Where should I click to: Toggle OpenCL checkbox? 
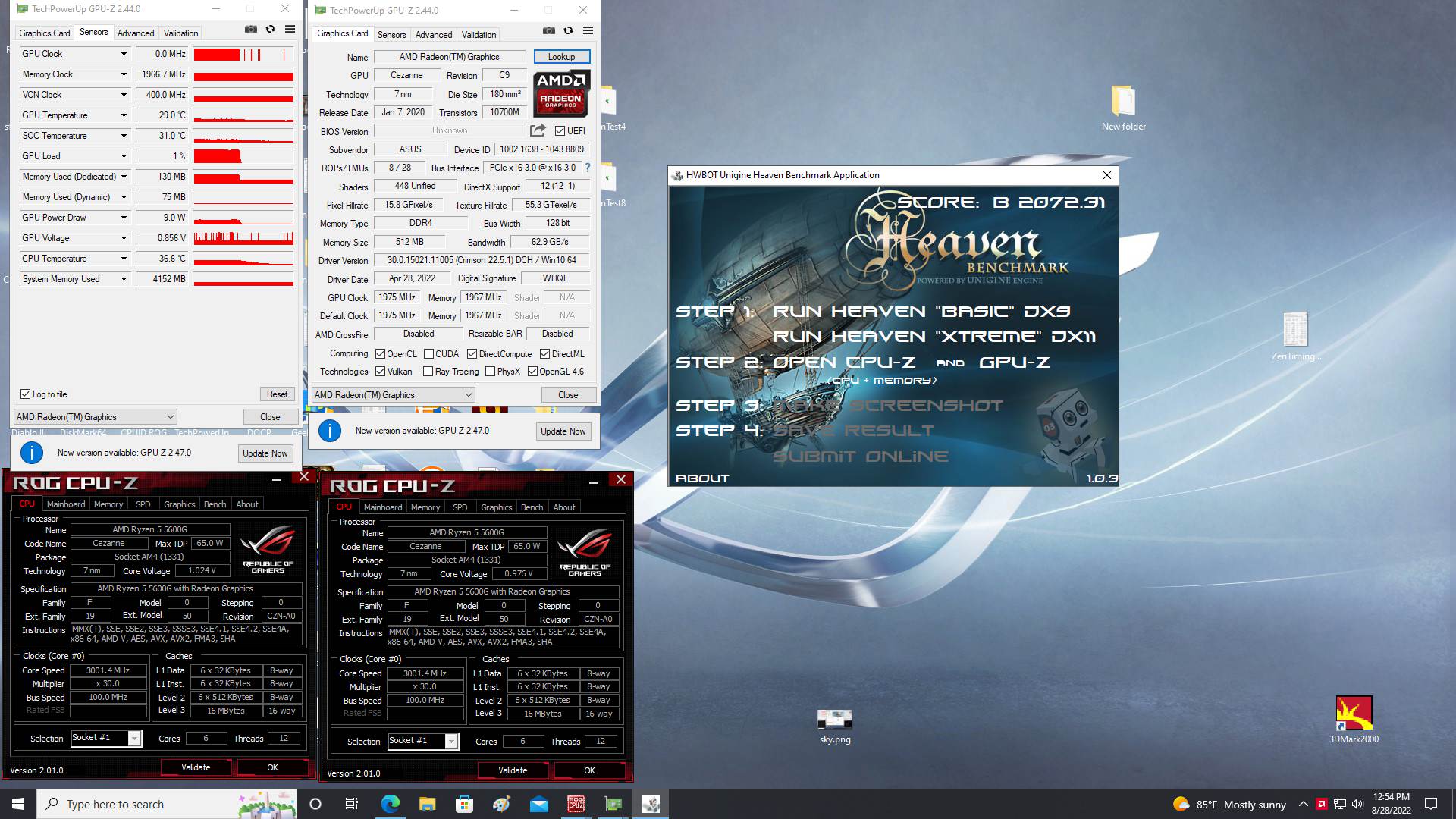pyautogui.click(x=381, y=354)
